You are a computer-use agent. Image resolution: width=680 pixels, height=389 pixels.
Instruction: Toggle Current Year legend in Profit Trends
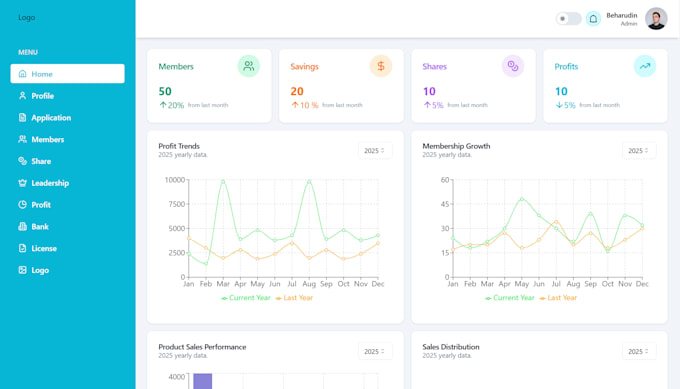[245, 298]
